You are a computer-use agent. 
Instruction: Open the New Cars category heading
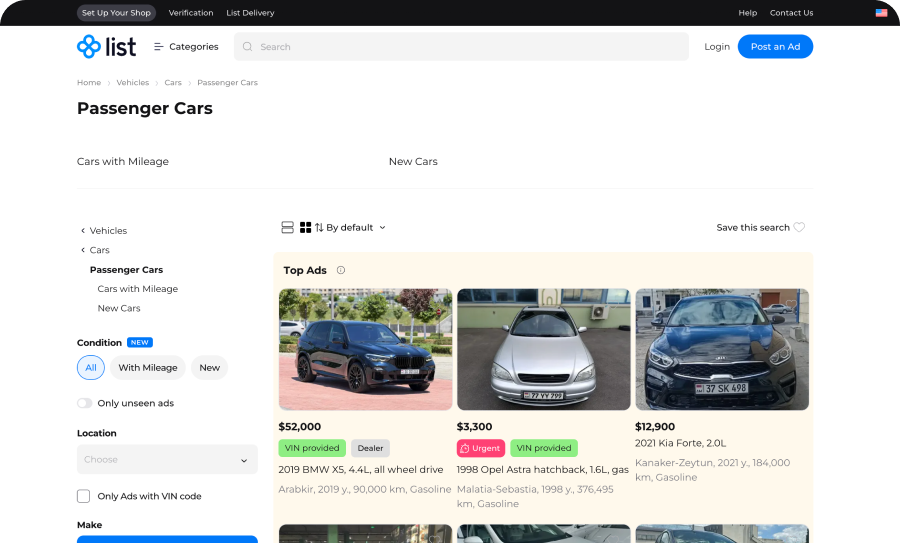click(413, 161)
